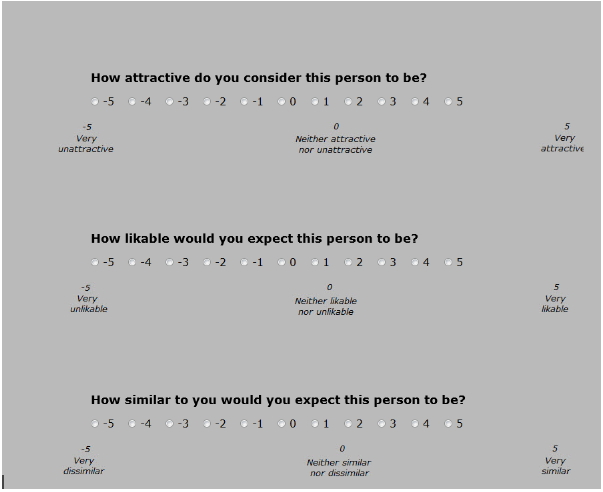Choose -3 on the similarity scale

point(169,424)
